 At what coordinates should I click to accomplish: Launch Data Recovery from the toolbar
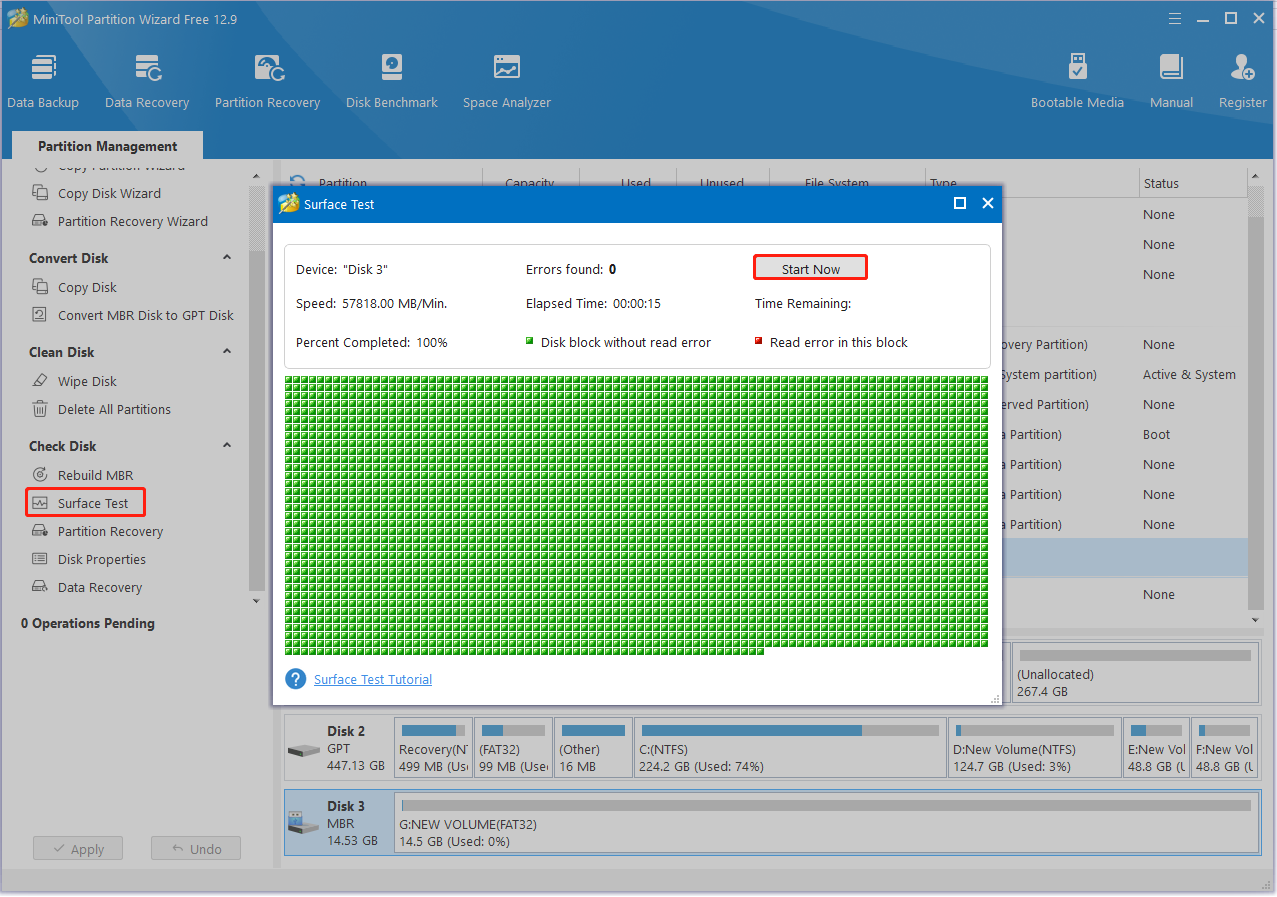(x=147, y=82)
